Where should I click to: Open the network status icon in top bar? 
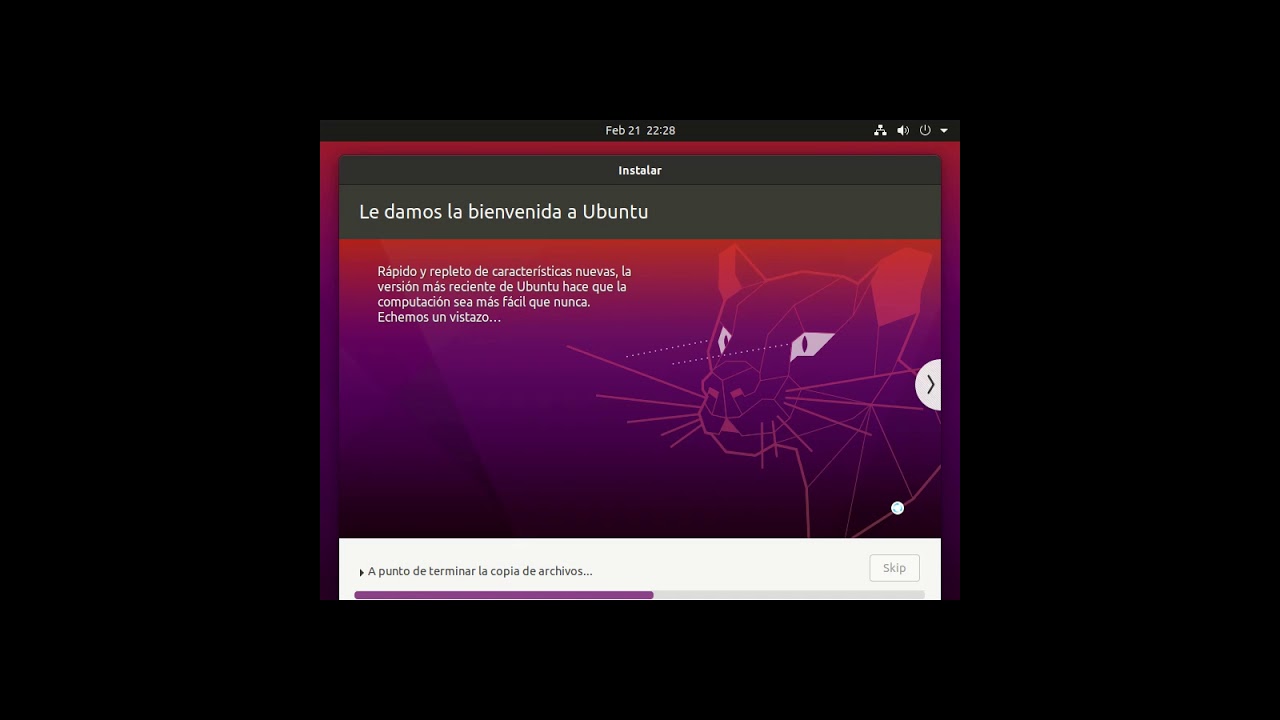[x=880, y=130]
